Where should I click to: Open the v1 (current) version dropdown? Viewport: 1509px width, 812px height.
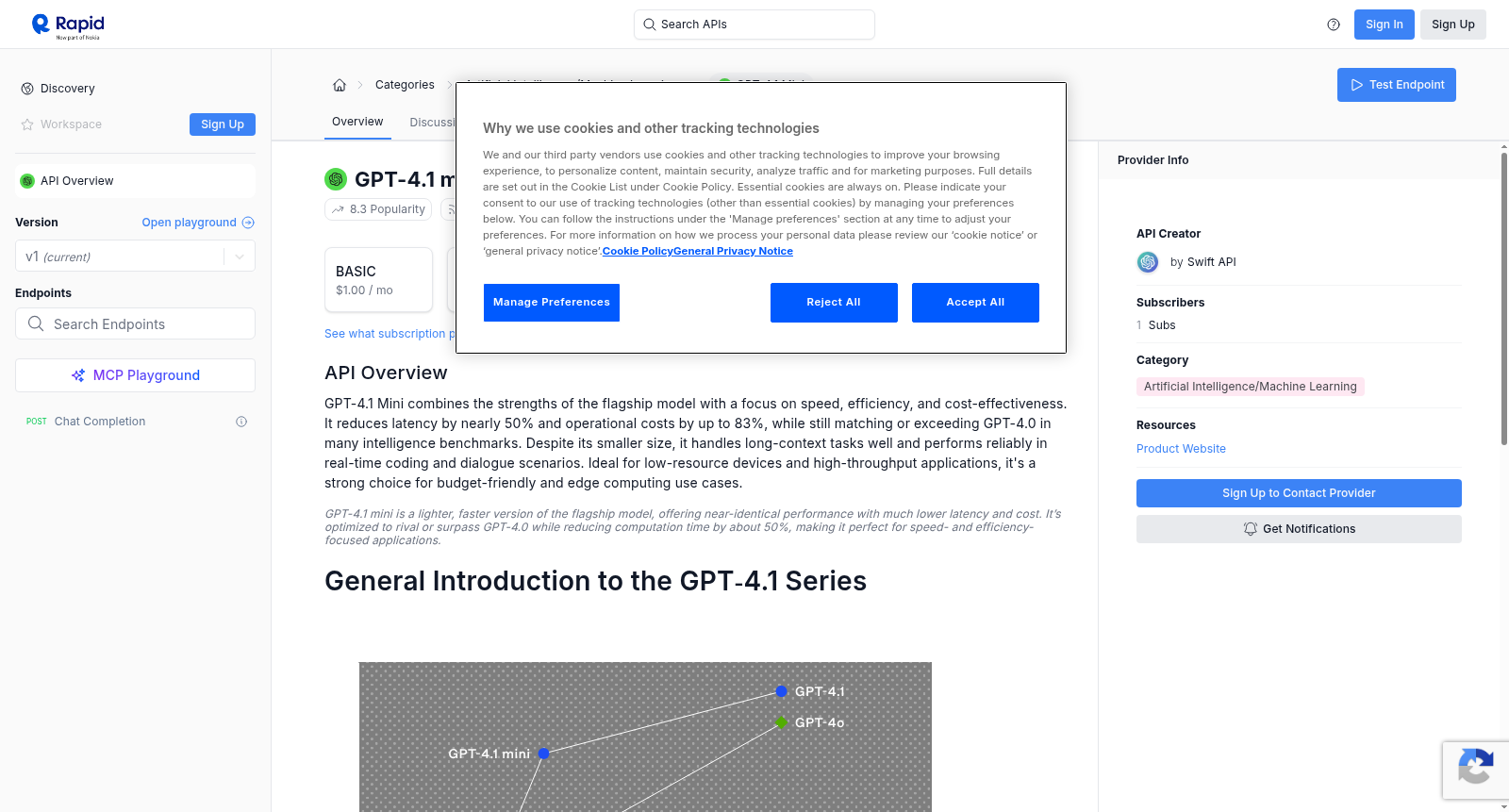pos(135,257)
